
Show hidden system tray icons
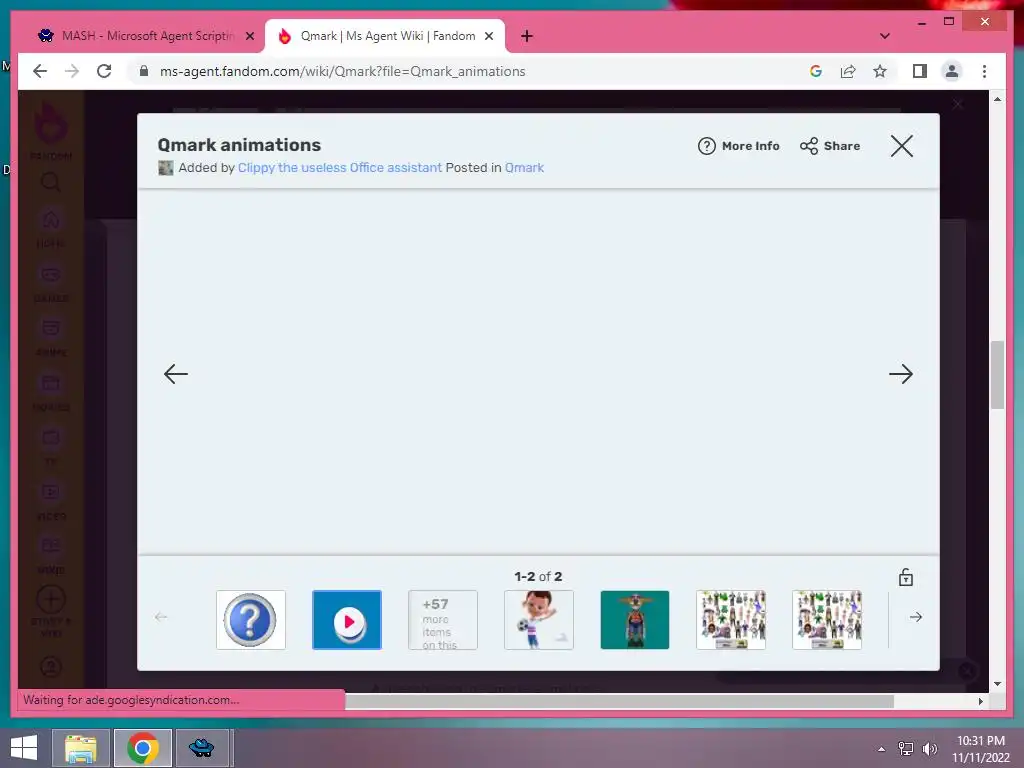pyautogui.click(x=882, y=749)
